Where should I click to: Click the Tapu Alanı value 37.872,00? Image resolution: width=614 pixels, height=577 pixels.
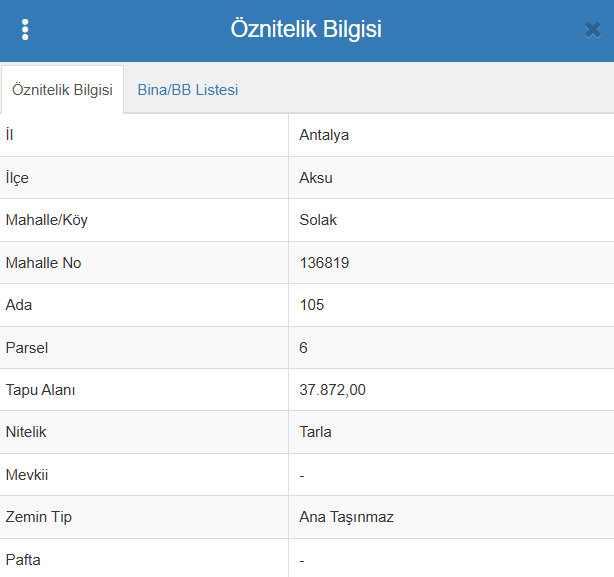(x=332, y=390)
